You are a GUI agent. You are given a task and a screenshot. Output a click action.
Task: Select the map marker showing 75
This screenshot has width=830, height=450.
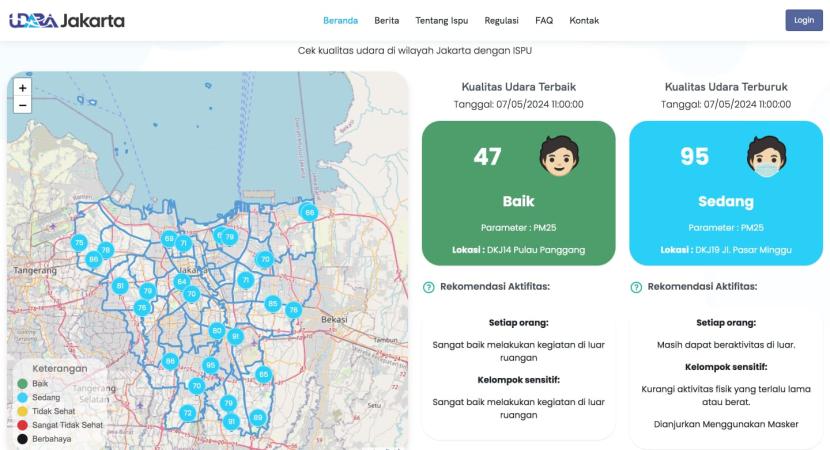79,243
